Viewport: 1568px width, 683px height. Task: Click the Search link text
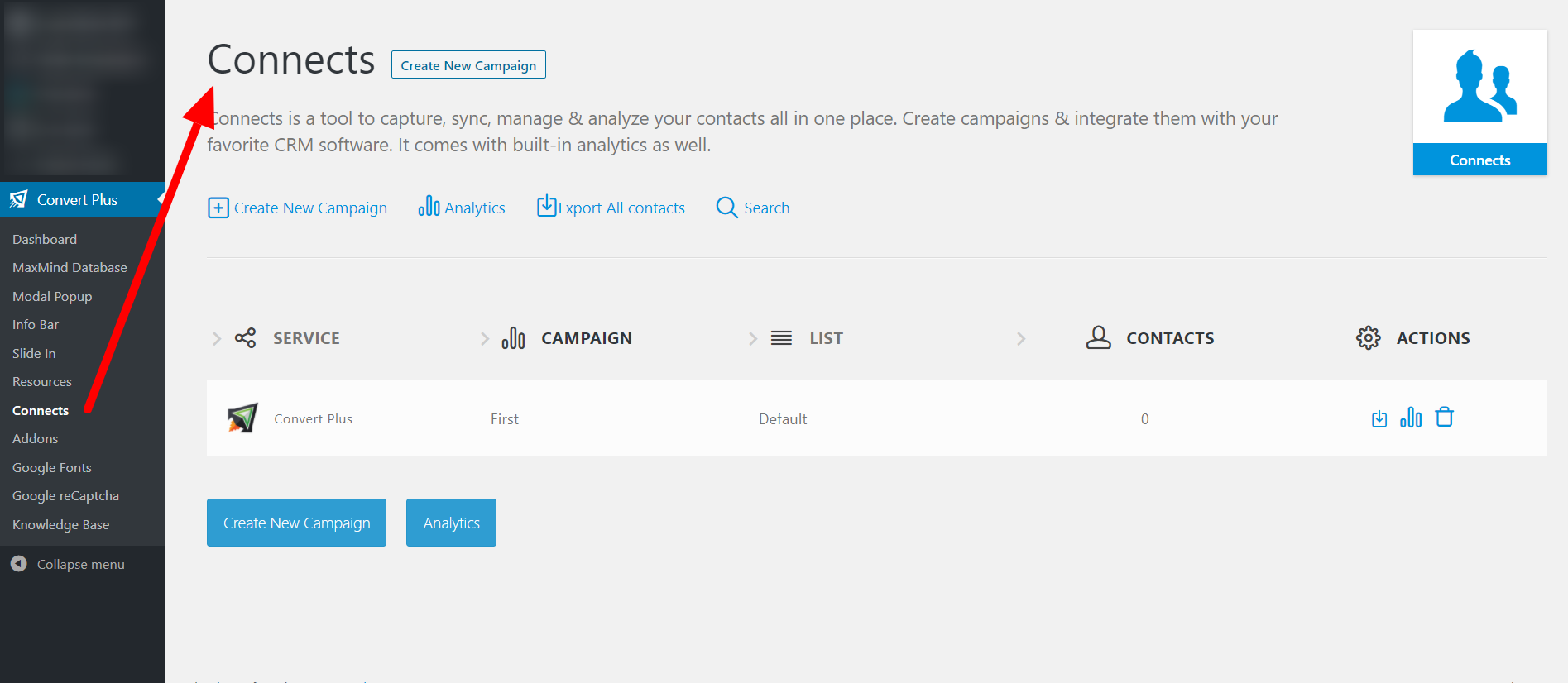pos(767,208)
